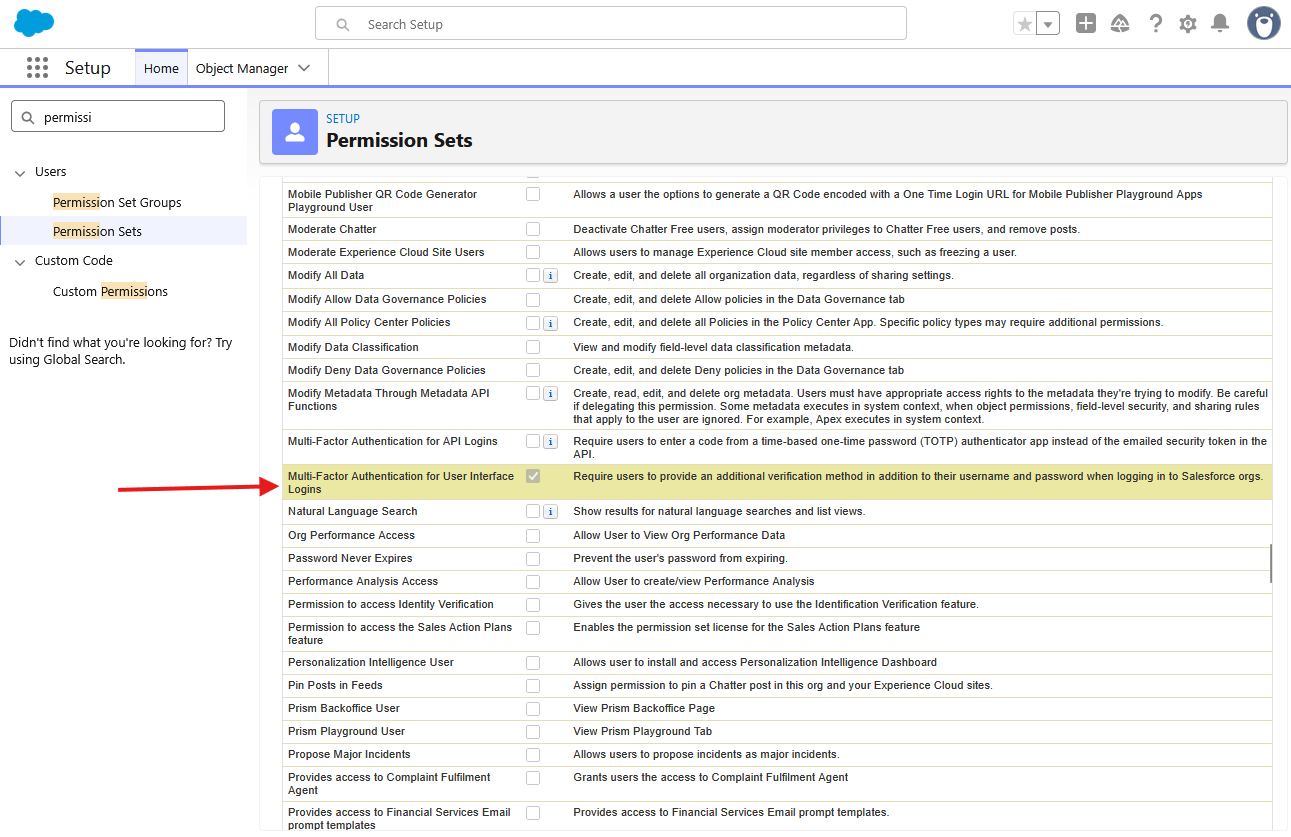Viewport: 1291px width, 837px height.
Task: View notifications via the bell icon
Action: [x=1220, y=23]
